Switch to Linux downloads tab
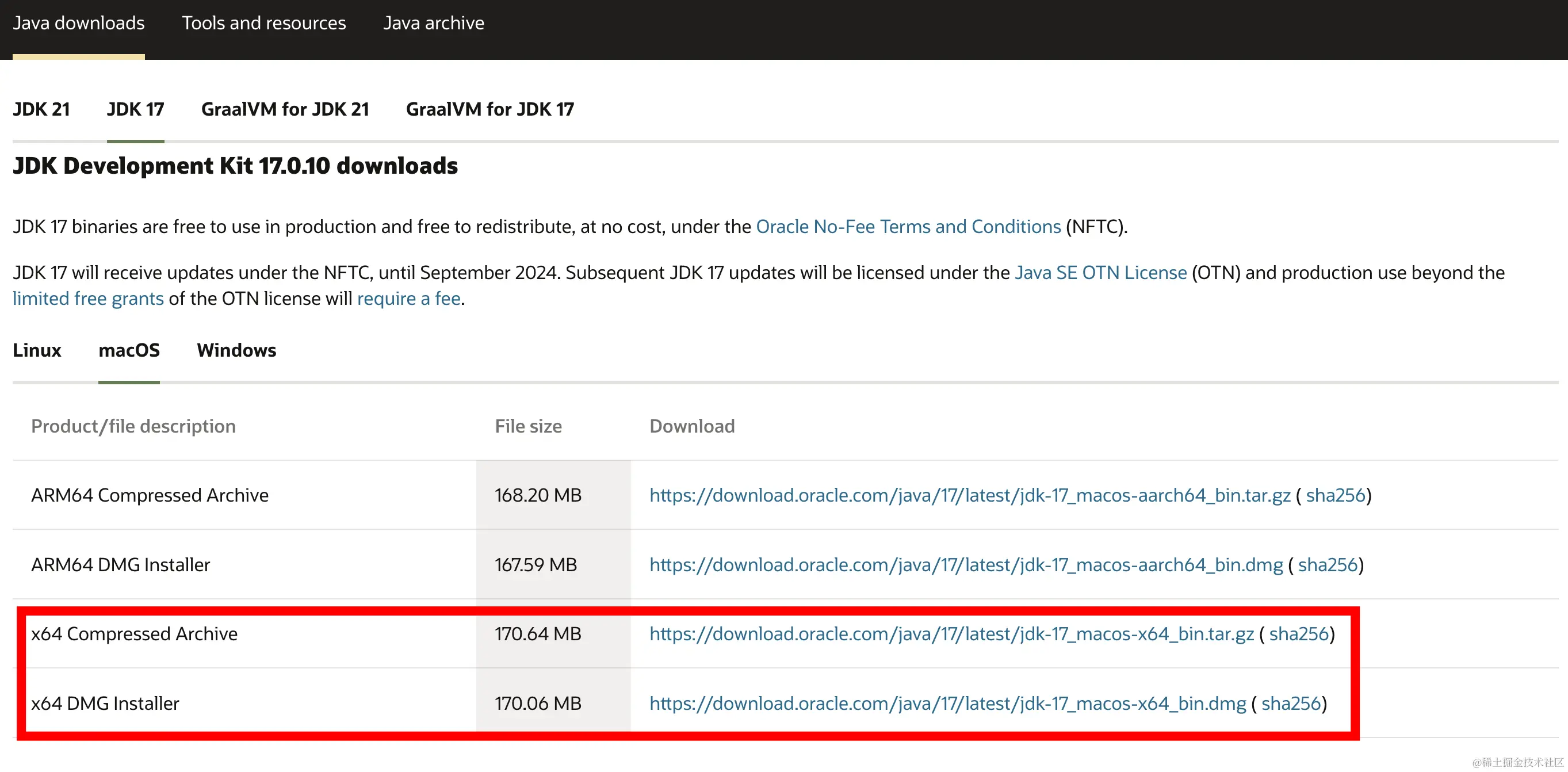This screenshot has width=1568, height=772. point(37,350)
